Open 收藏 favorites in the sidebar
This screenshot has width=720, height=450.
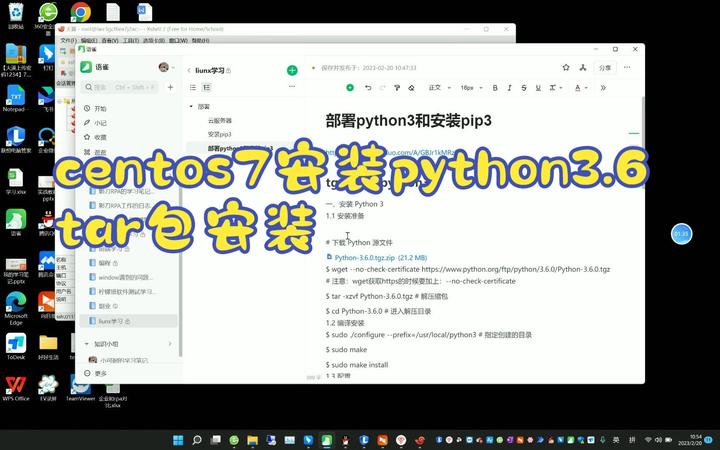click(96, 137)
